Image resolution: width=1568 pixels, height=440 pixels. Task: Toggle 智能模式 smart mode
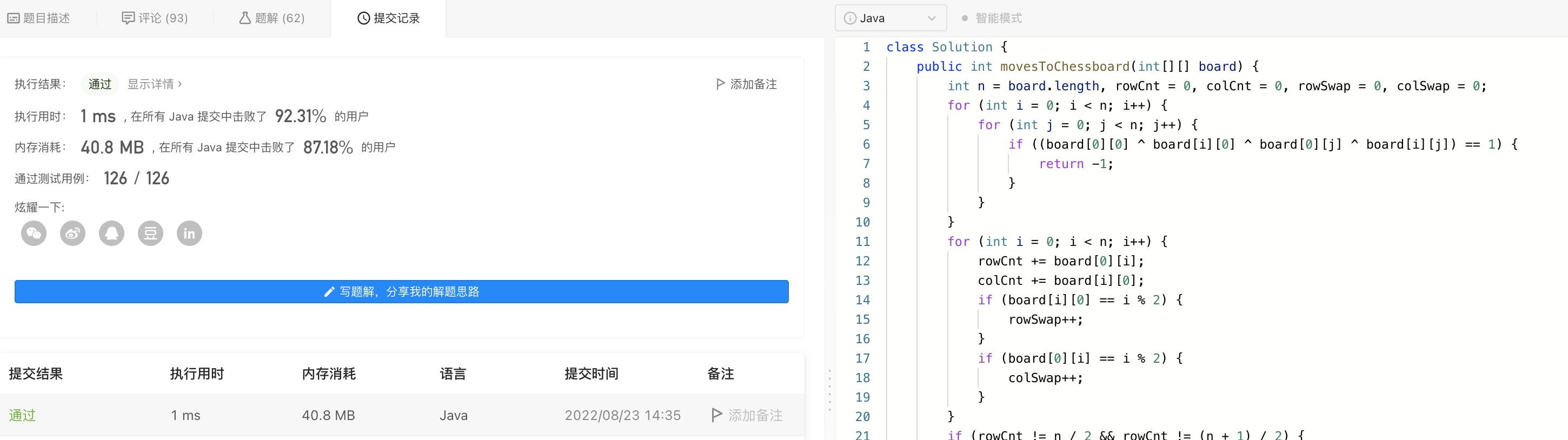click(991, 18)
